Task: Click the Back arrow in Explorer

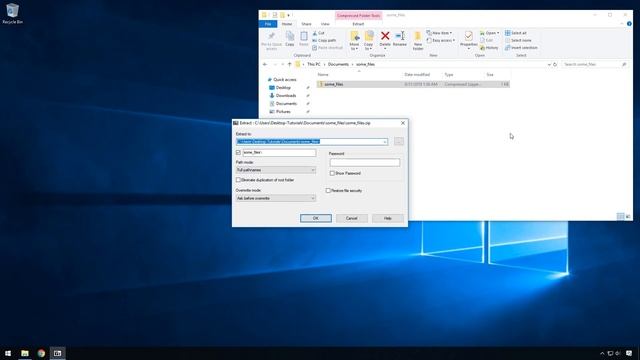Action: pyautogui.click(x=265, y=64)
